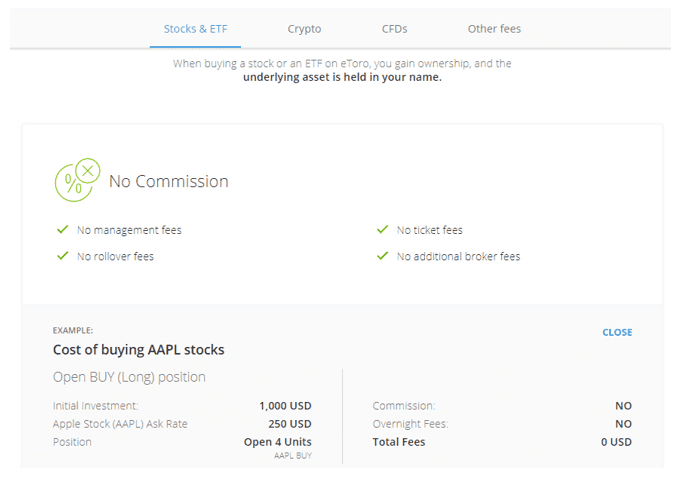Click the 'Position' row label
This screenshot has height=478, width=674.
point(72,442)
